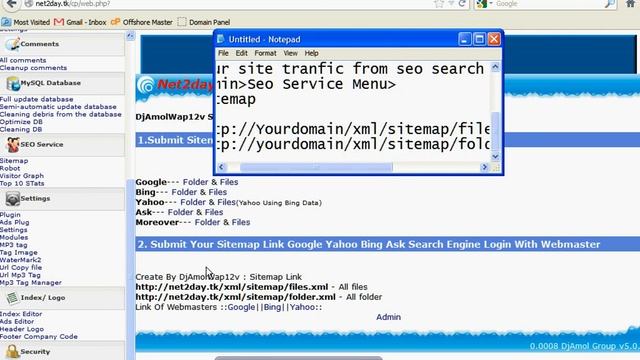Open Semi-automatic update database link
This screenshot has height=360, width=640.
pos(58,107)
